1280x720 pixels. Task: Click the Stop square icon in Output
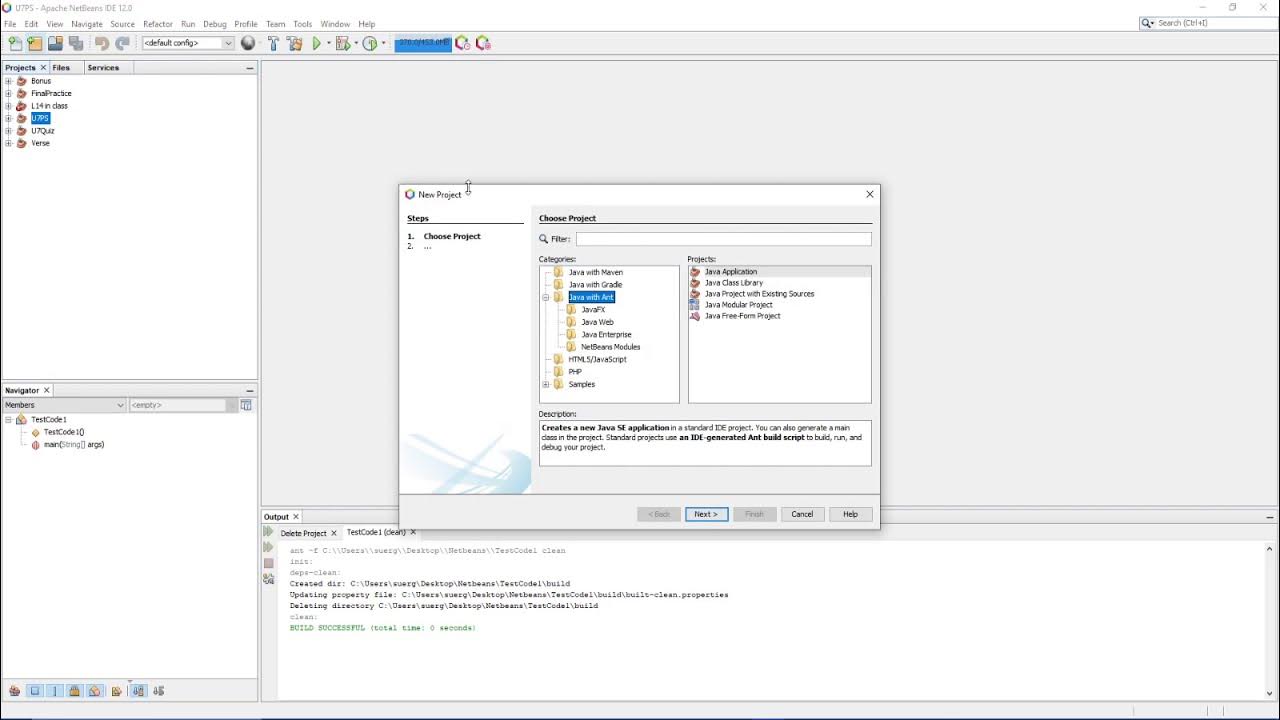point(268,563)
